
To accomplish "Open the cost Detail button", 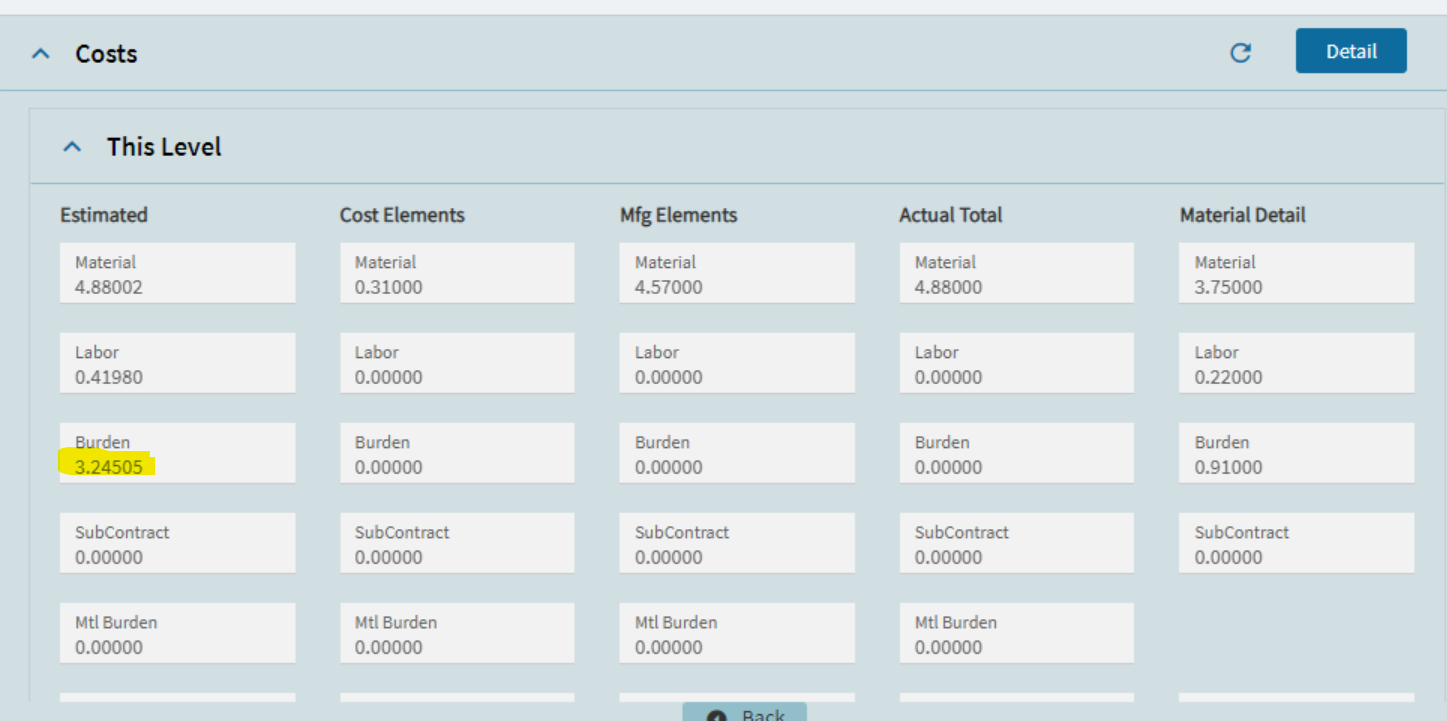I will (x=1351, y=51).
